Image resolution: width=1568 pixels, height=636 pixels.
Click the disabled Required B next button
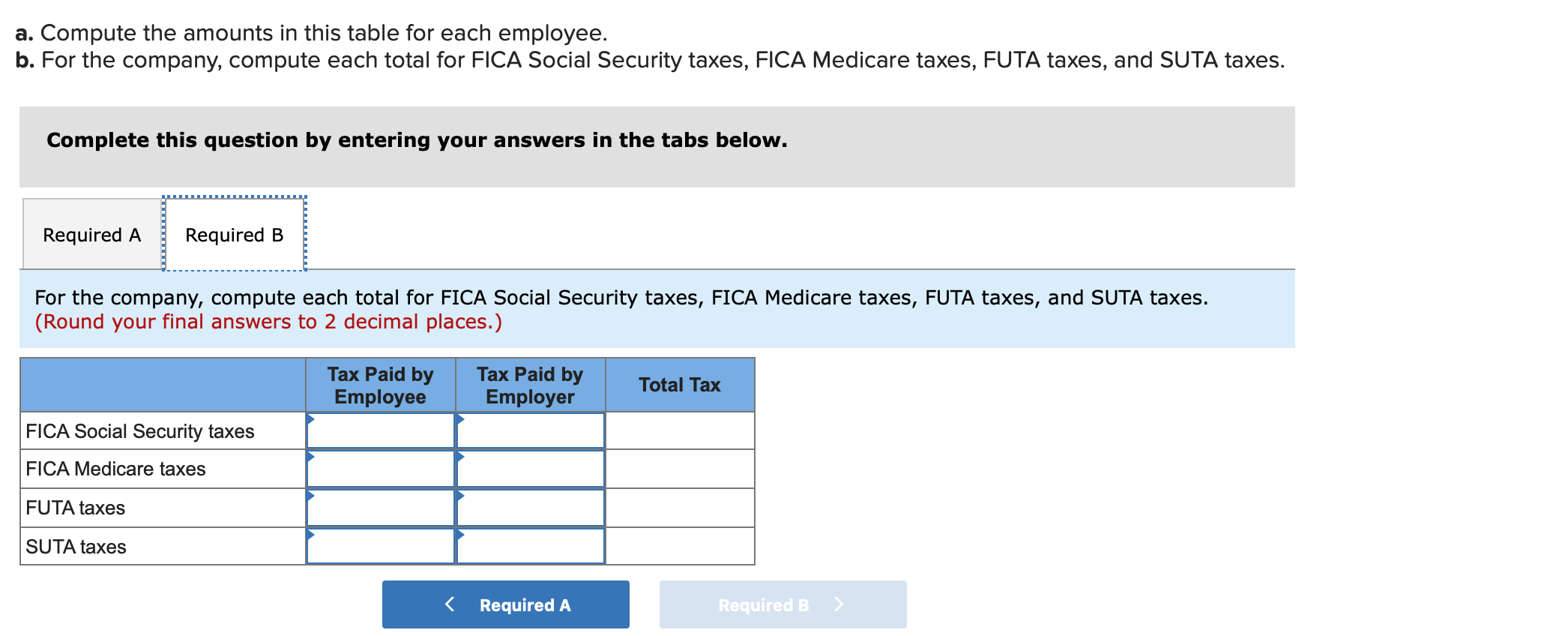pyautogui.click(x=783, y=604)
